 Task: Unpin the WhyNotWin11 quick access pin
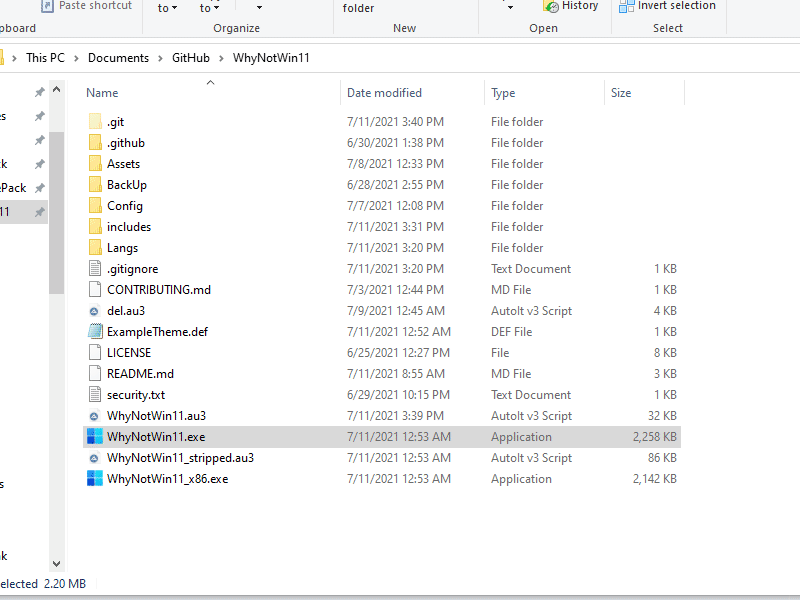38,211
